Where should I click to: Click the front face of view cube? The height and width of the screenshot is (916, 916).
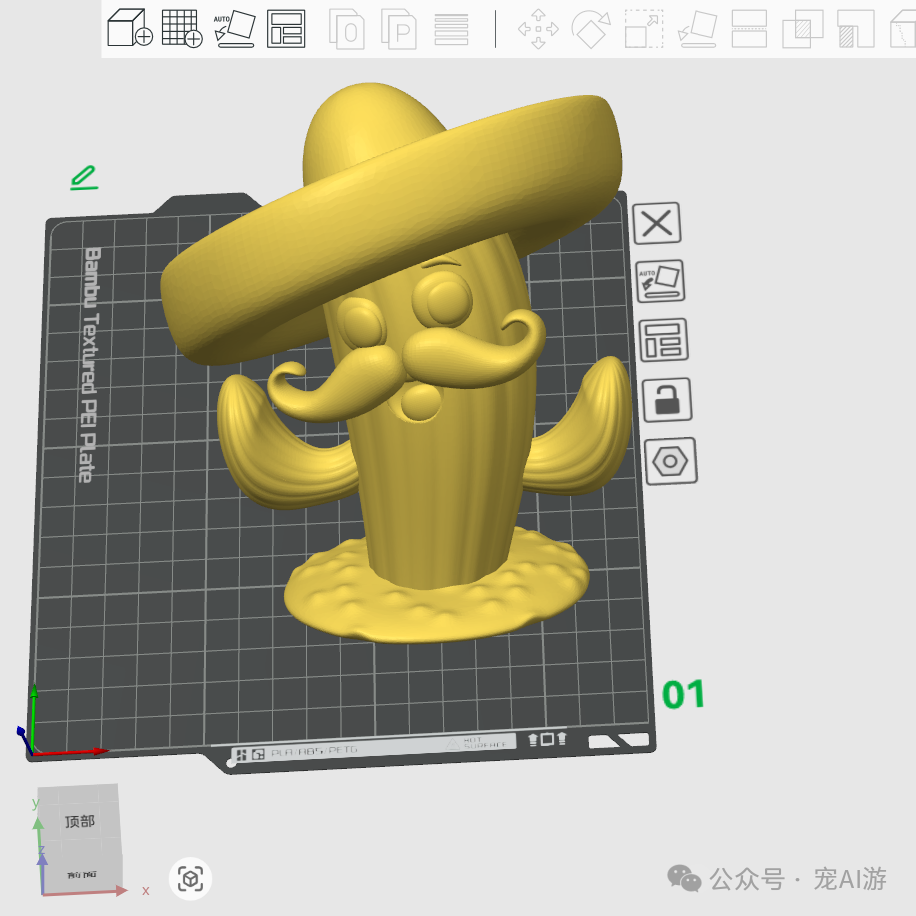(82, 875)
